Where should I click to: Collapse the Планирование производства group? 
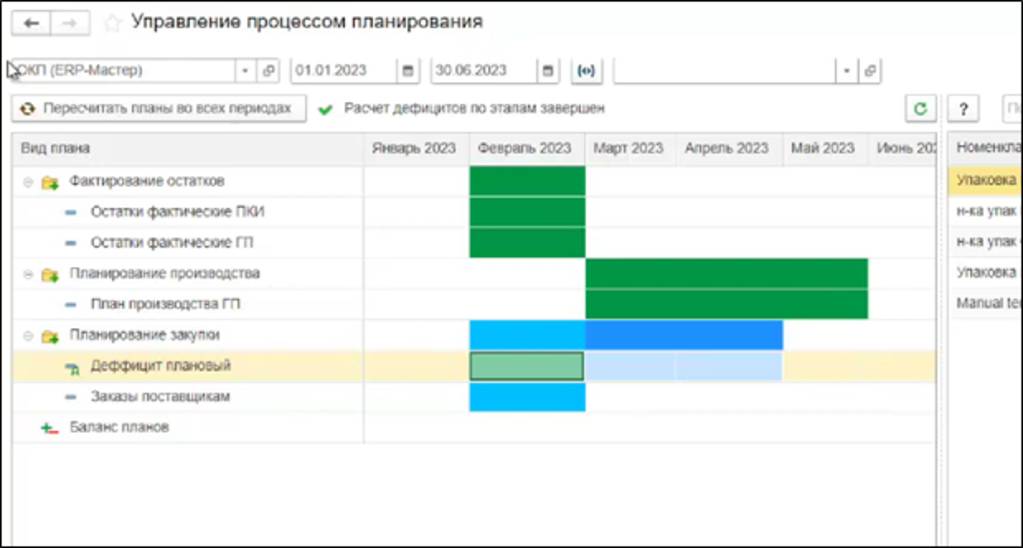pyautogui.click(x=27, y=274)
